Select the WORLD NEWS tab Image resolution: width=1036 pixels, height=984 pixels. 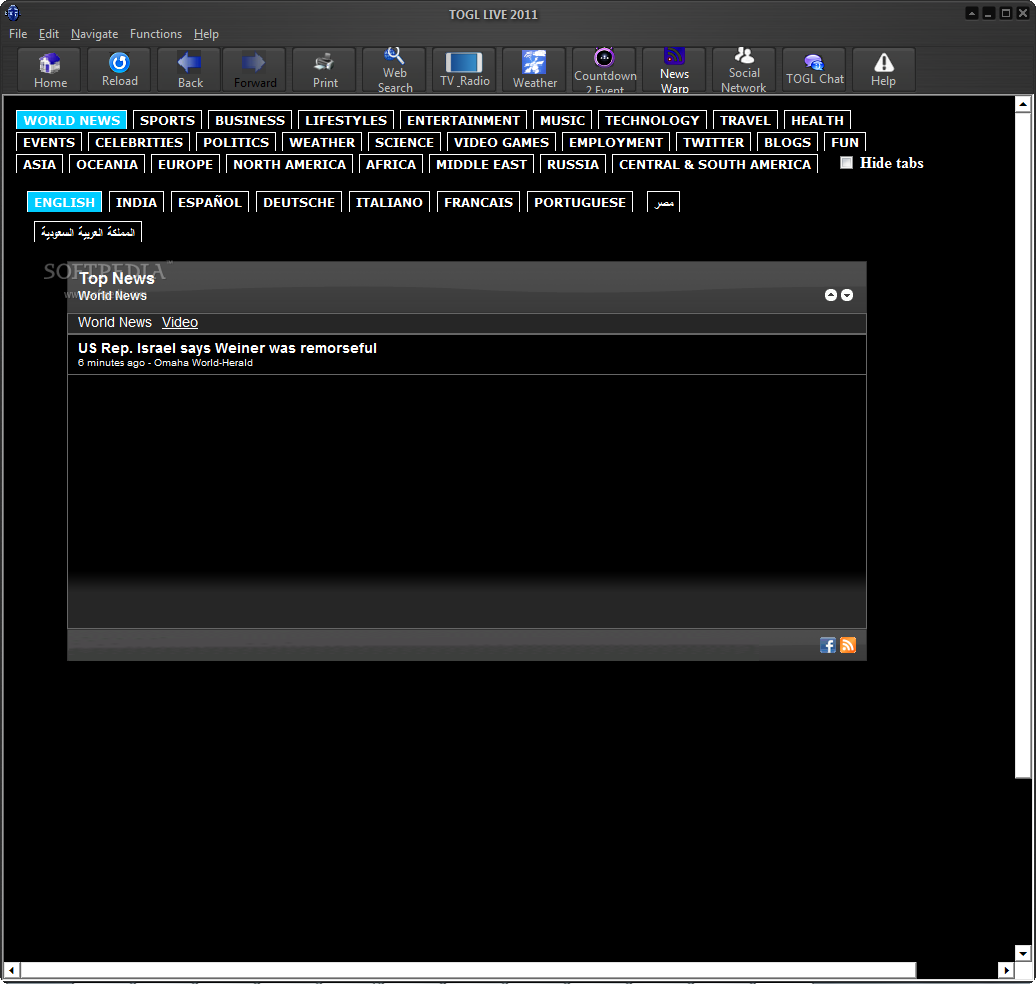pos(71,120)
